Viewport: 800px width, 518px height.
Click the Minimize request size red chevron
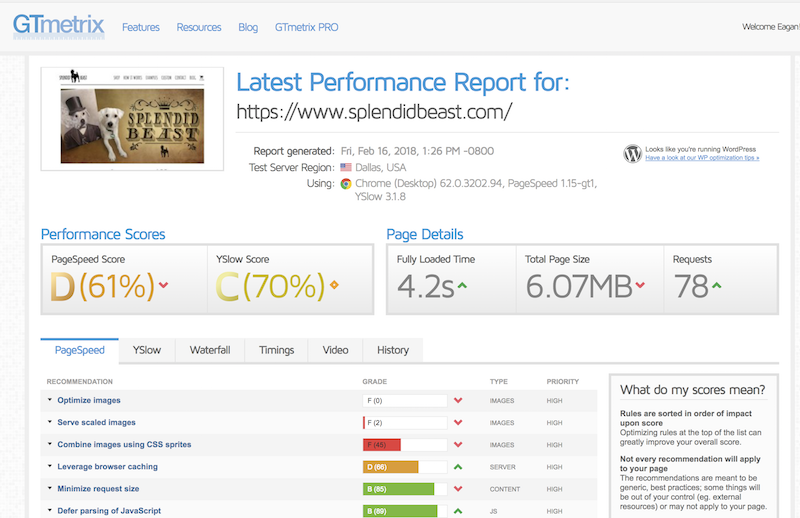click(458, 489)
